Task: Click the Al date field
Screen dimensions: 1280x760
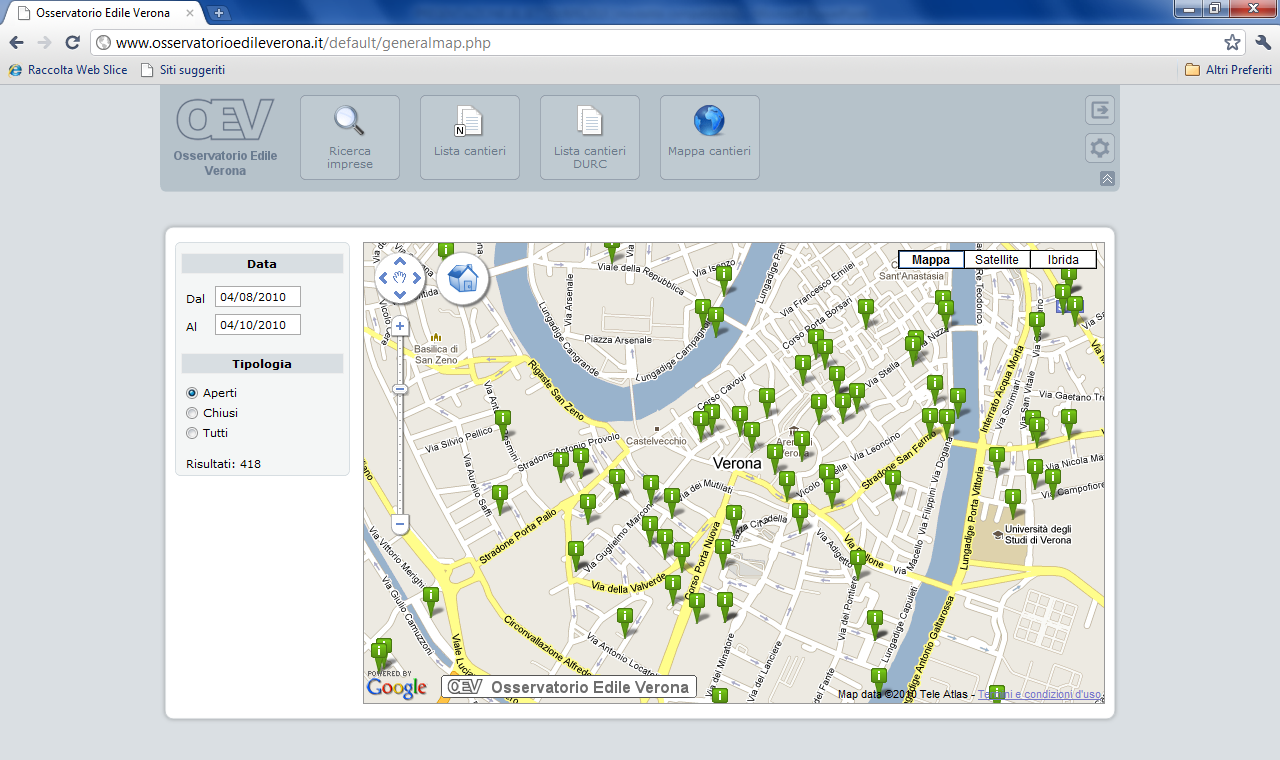Action: [258, 325]
